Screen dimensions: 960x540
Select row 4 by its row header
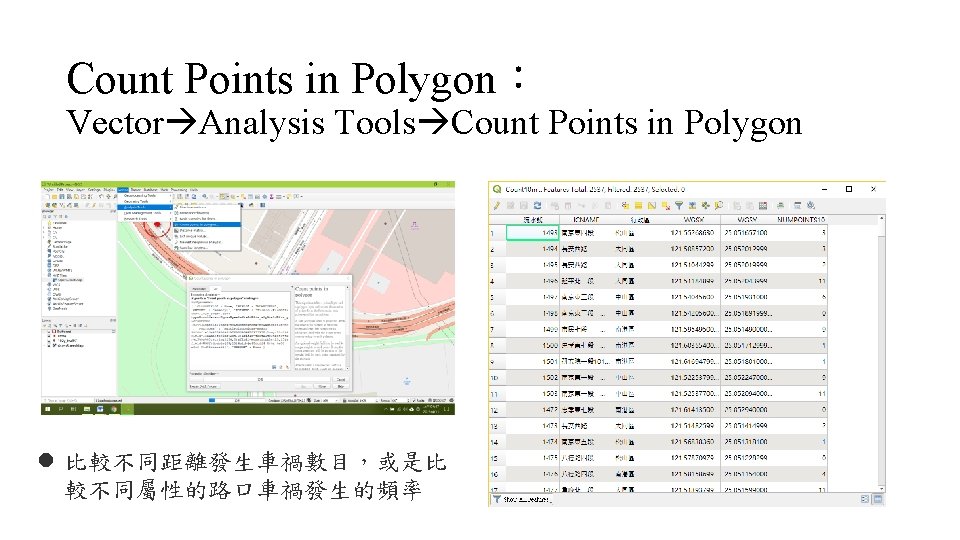click(497, 281)
